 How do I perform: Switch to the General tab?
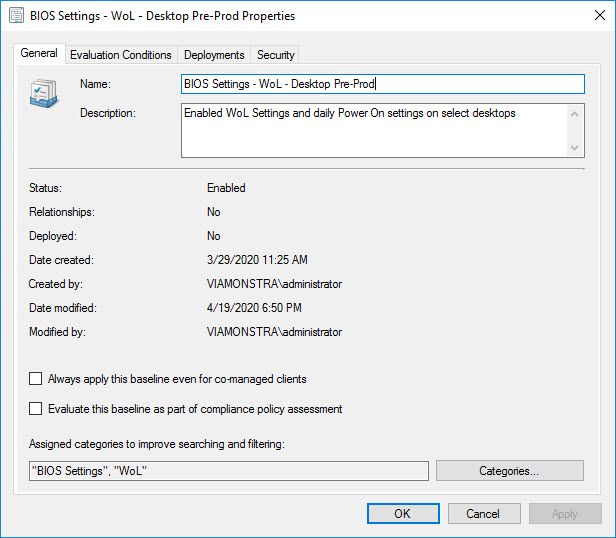click(39, 54)
